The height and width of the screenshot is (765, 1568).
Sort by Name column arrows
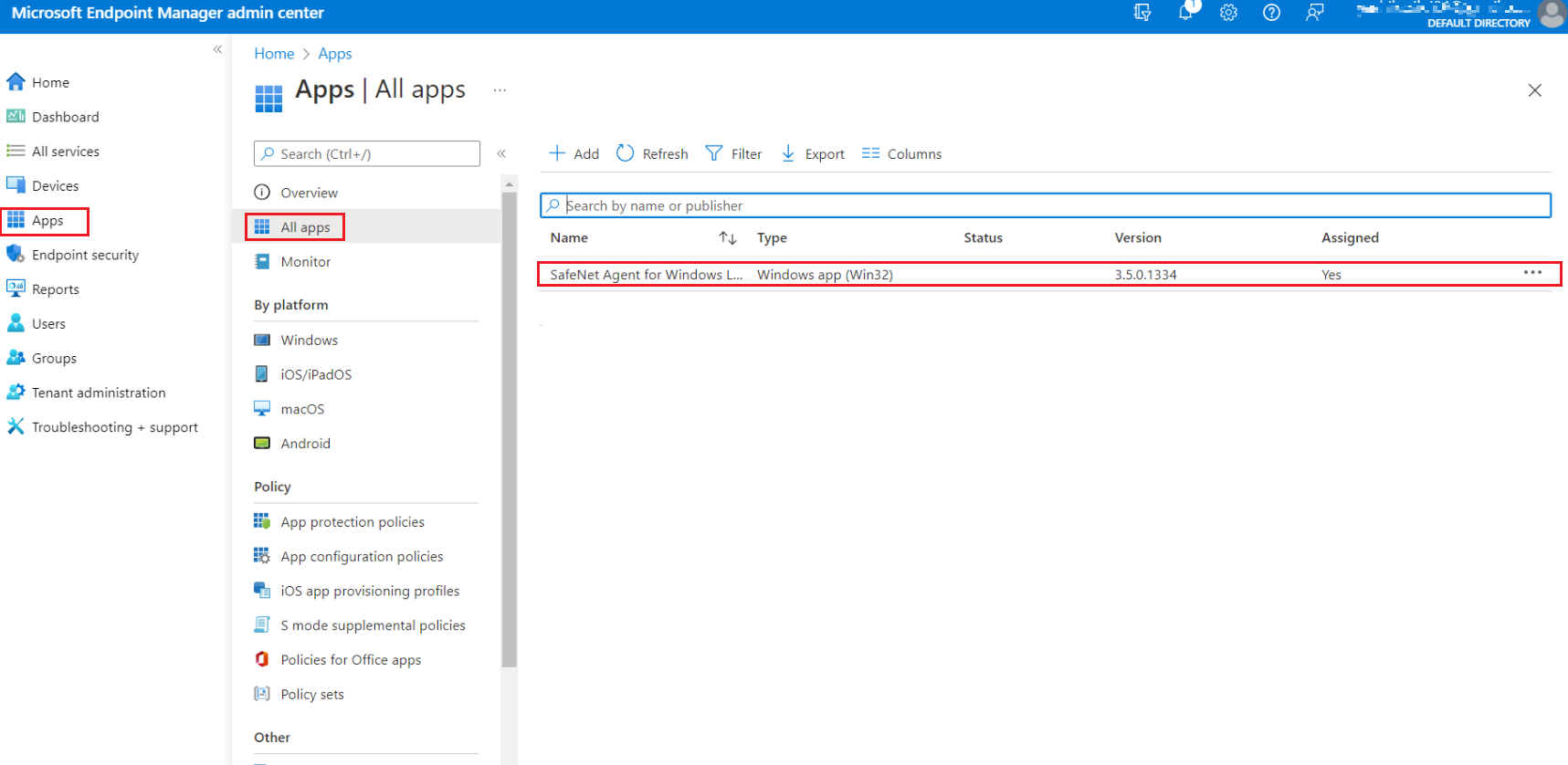point(727,238)
